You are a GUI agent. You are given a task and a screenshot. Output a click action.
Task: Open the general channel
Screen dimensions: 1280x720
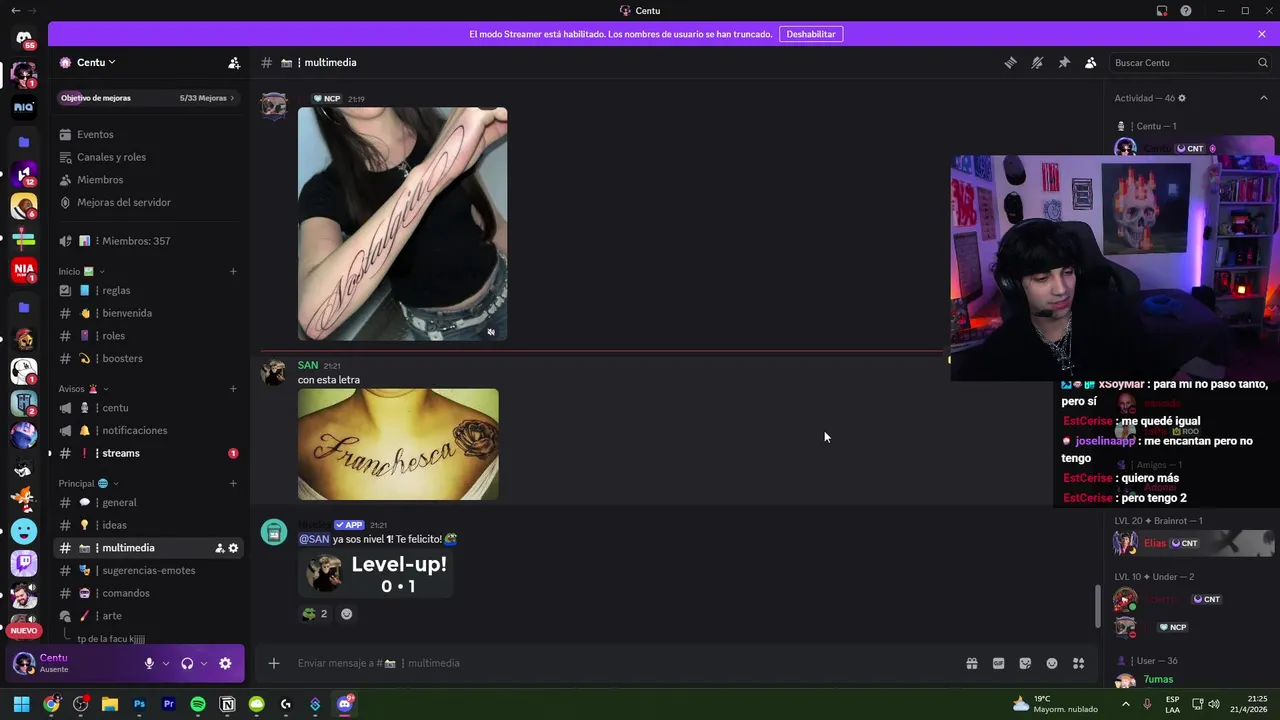click(x=148, y=502)
